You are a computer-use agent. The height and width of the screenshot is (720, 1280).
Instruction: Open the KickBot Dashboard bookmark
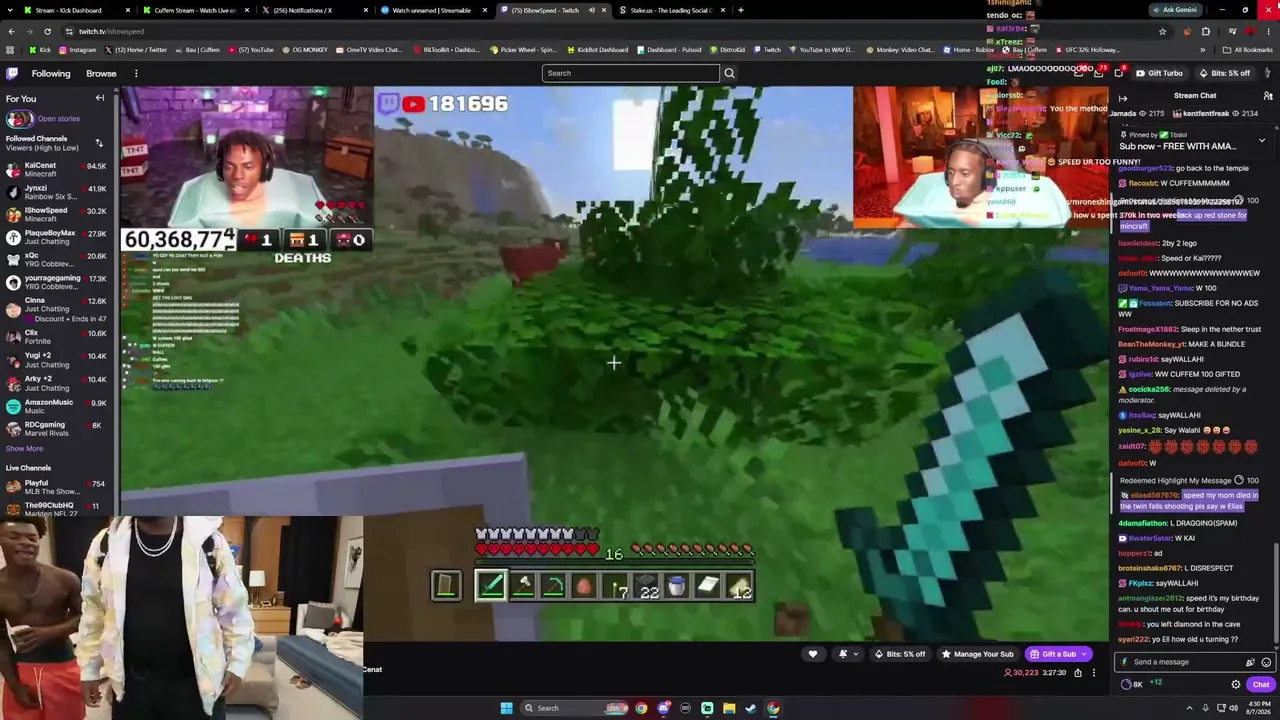tap(598, 50)
